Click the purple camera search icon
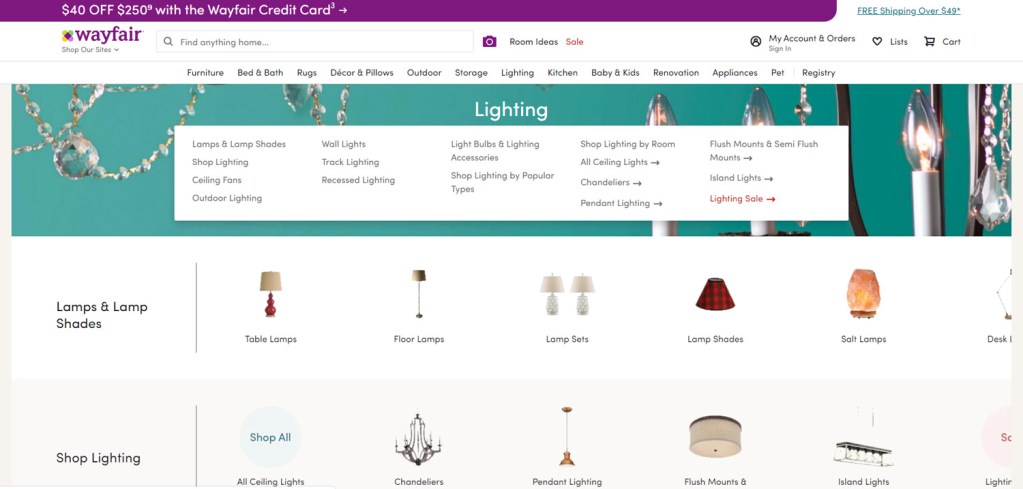 point(489,42)
